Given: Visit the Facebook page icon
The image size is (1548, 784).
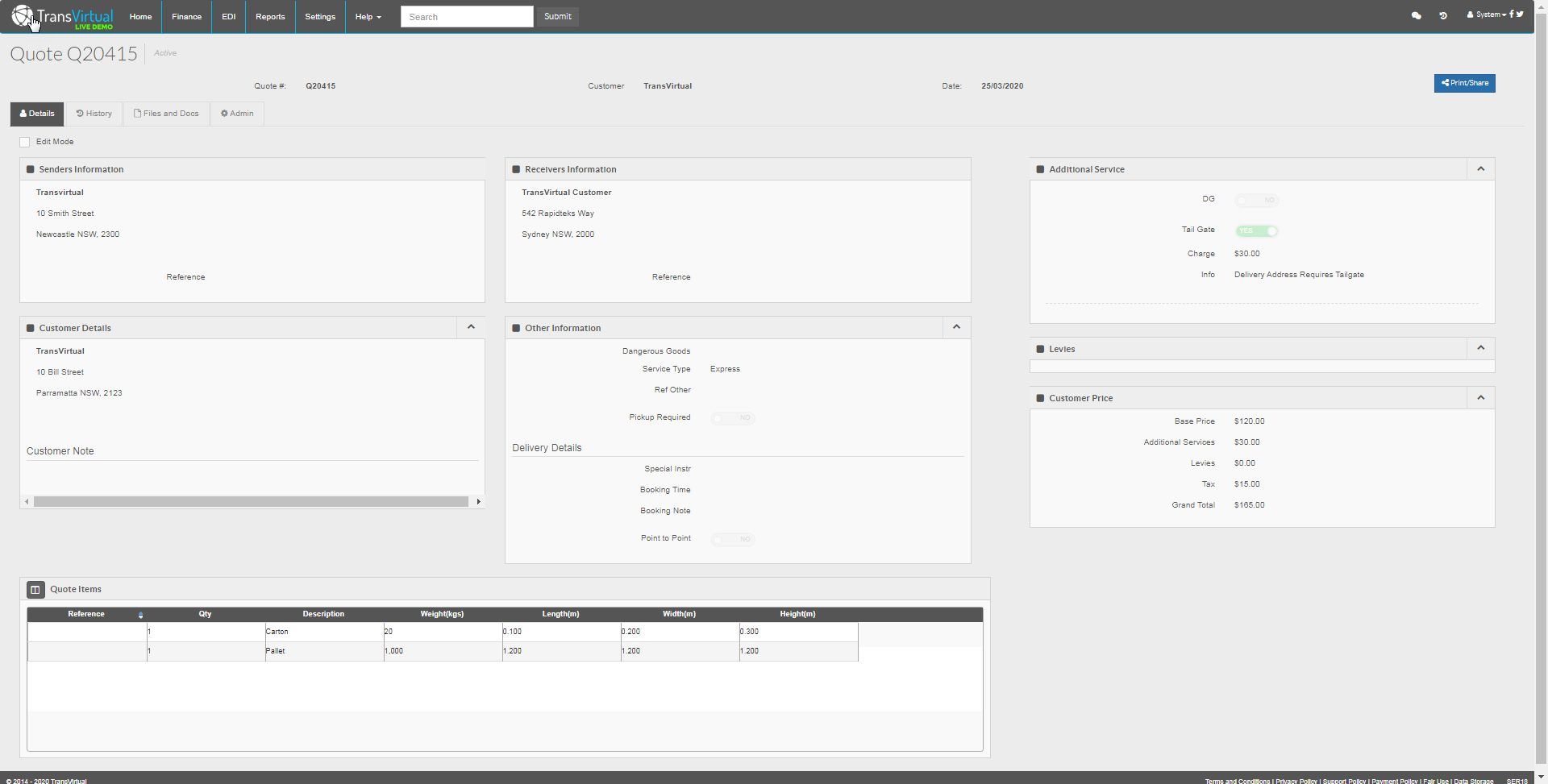Looking at the screenshot, I should [1511, 14].
